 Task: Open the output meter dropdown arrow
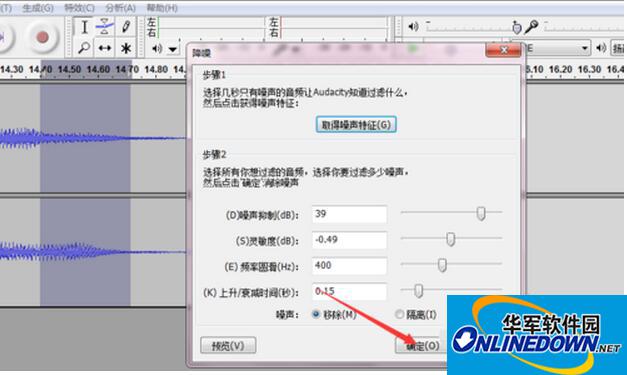(173, 50)
